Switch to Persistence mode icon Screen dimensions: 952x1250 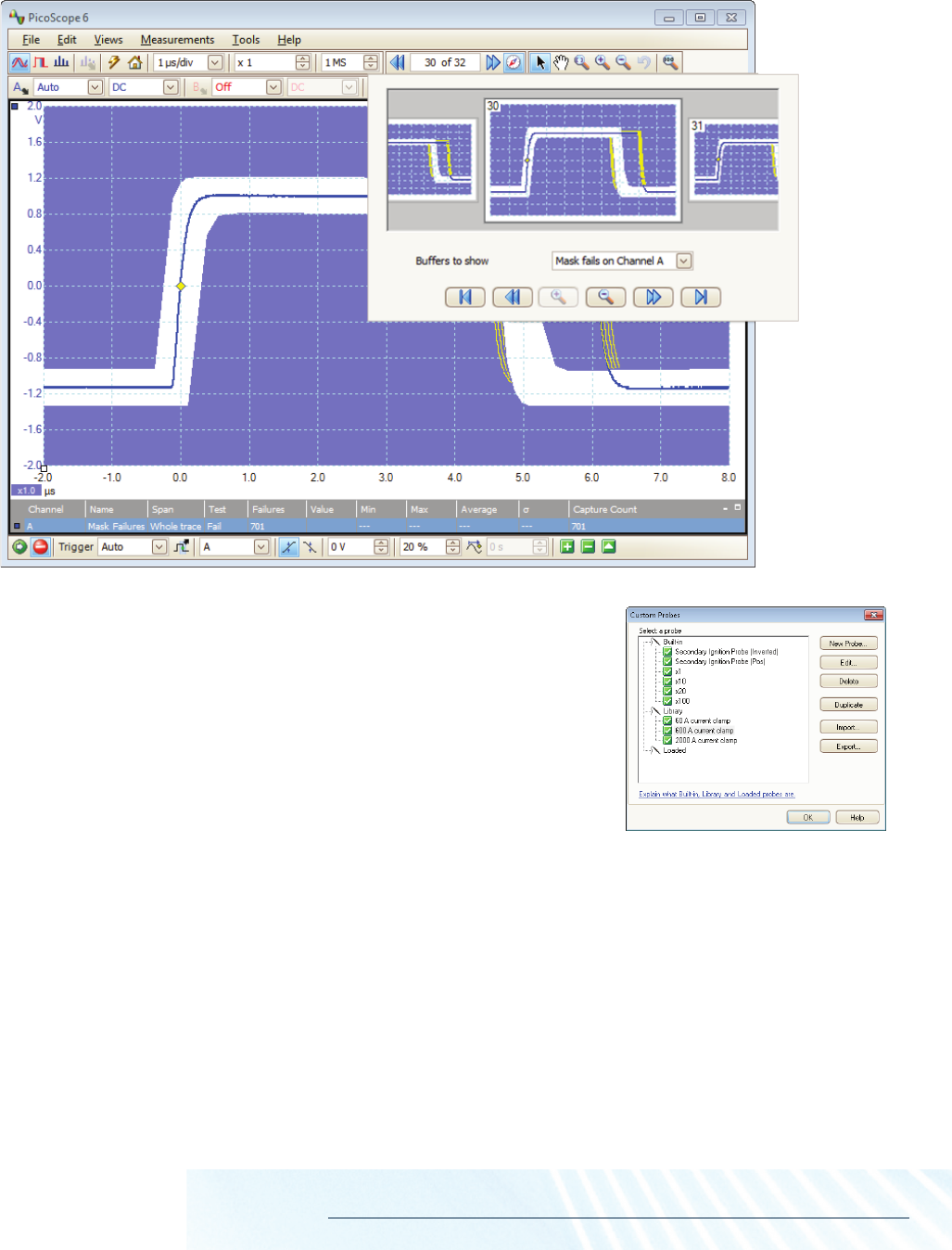(41, 62)
